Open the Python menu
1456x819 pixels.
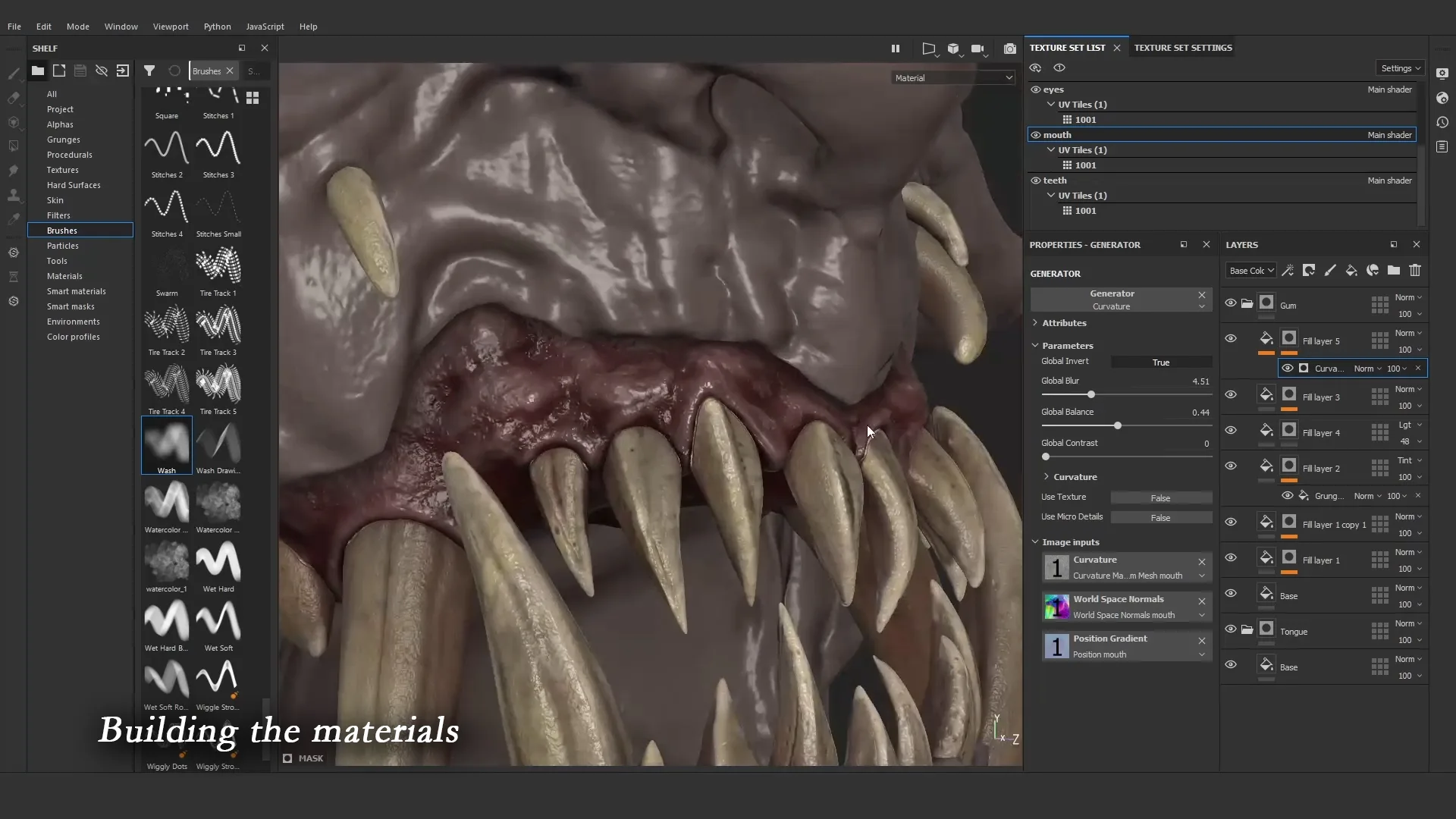tap(217, 27)
